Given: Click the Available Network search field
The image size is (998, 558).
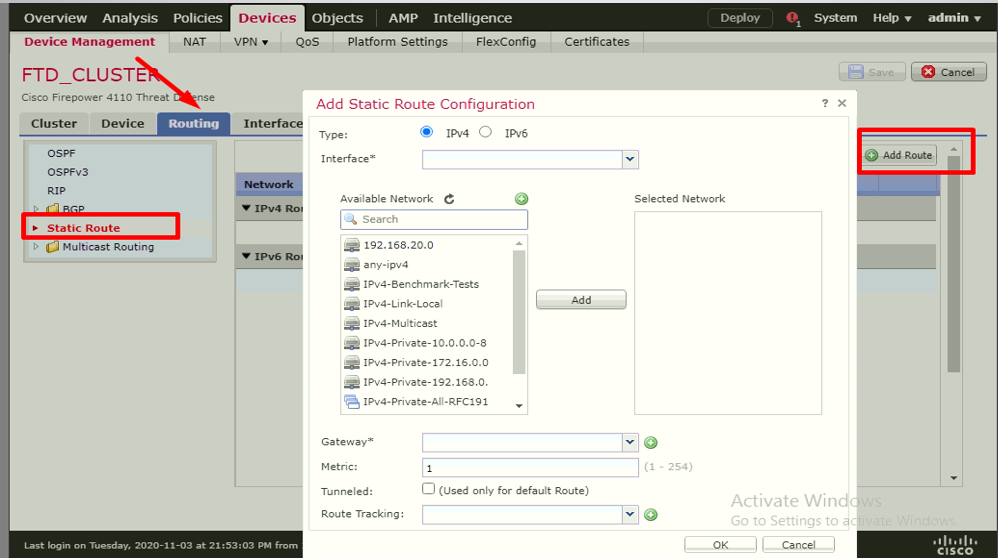Looking at the screenshot, I should click(x=434, y=220).
